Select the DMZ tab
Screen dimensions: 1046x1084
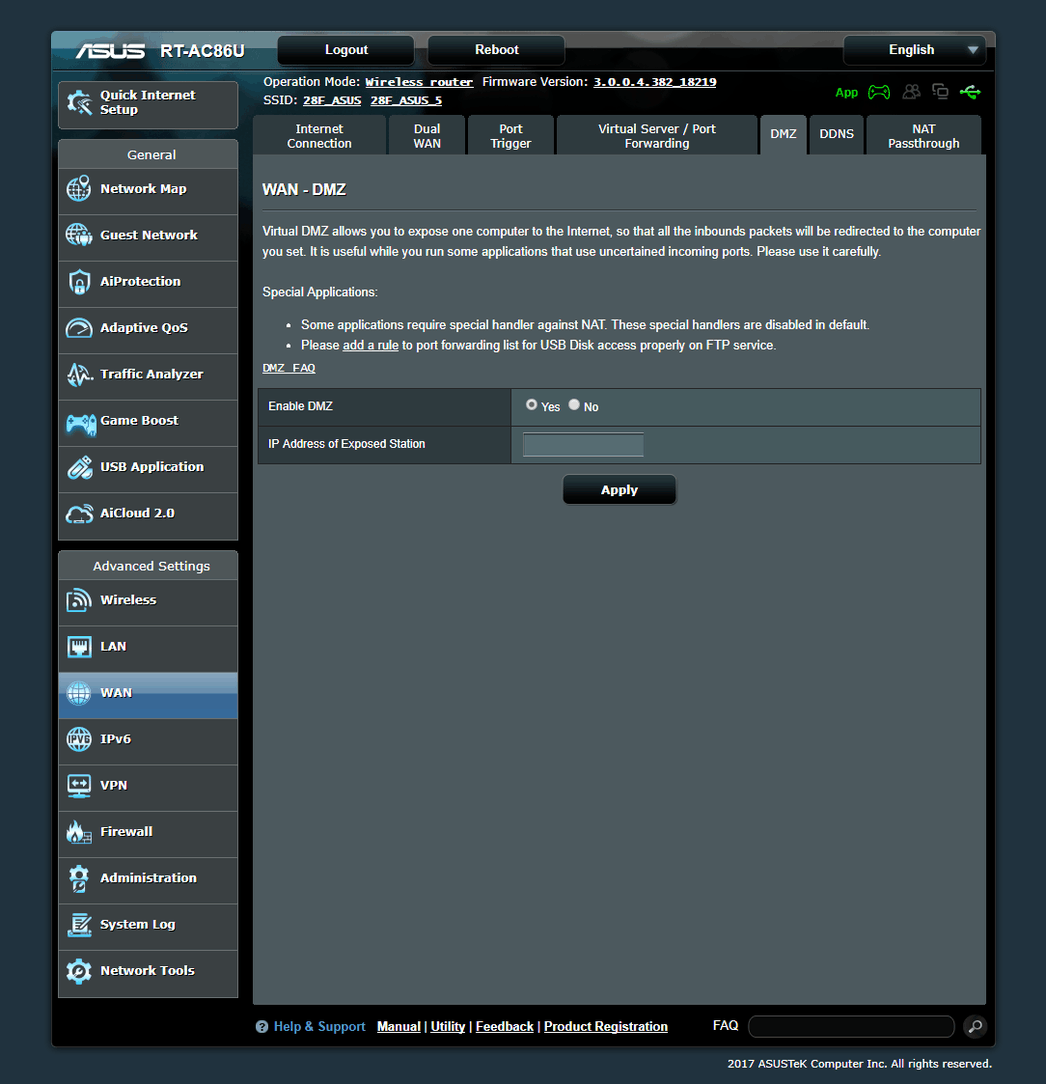(x=783, y=136)
